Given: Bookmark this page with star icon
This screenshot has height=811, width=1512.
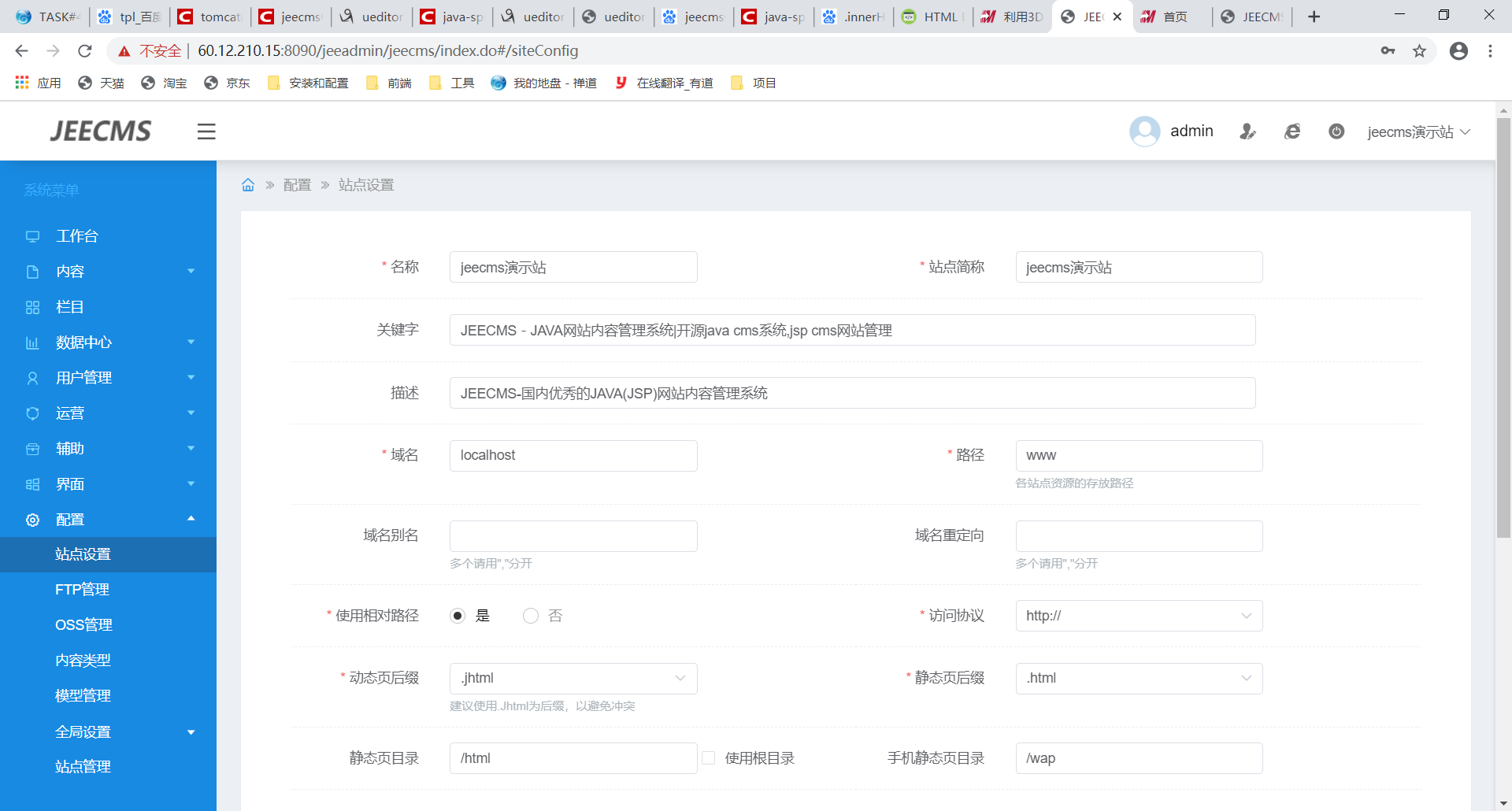Looking at the screenshot, I should [x=1419, y=51].
